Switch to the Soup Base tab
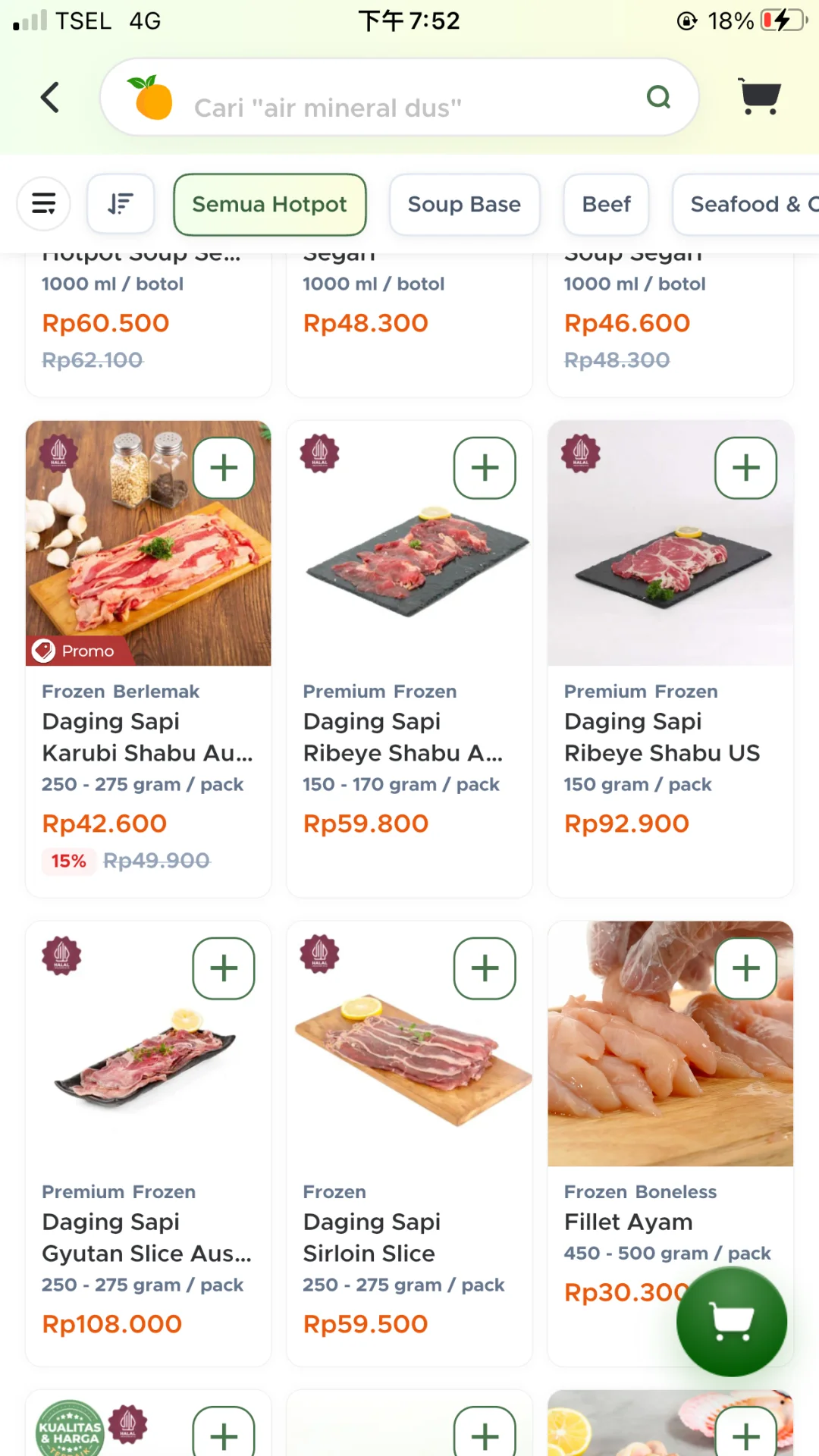The height and width of the screenshot is (1456, 819). [x=464, y=204]
